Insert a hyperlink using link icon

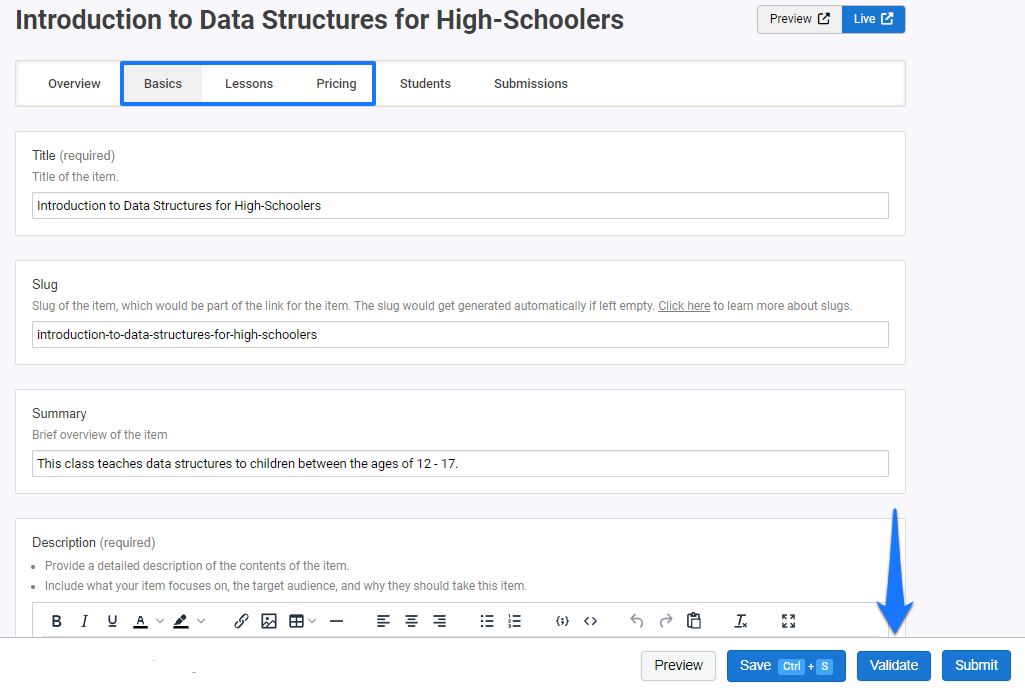coord(241,621)
